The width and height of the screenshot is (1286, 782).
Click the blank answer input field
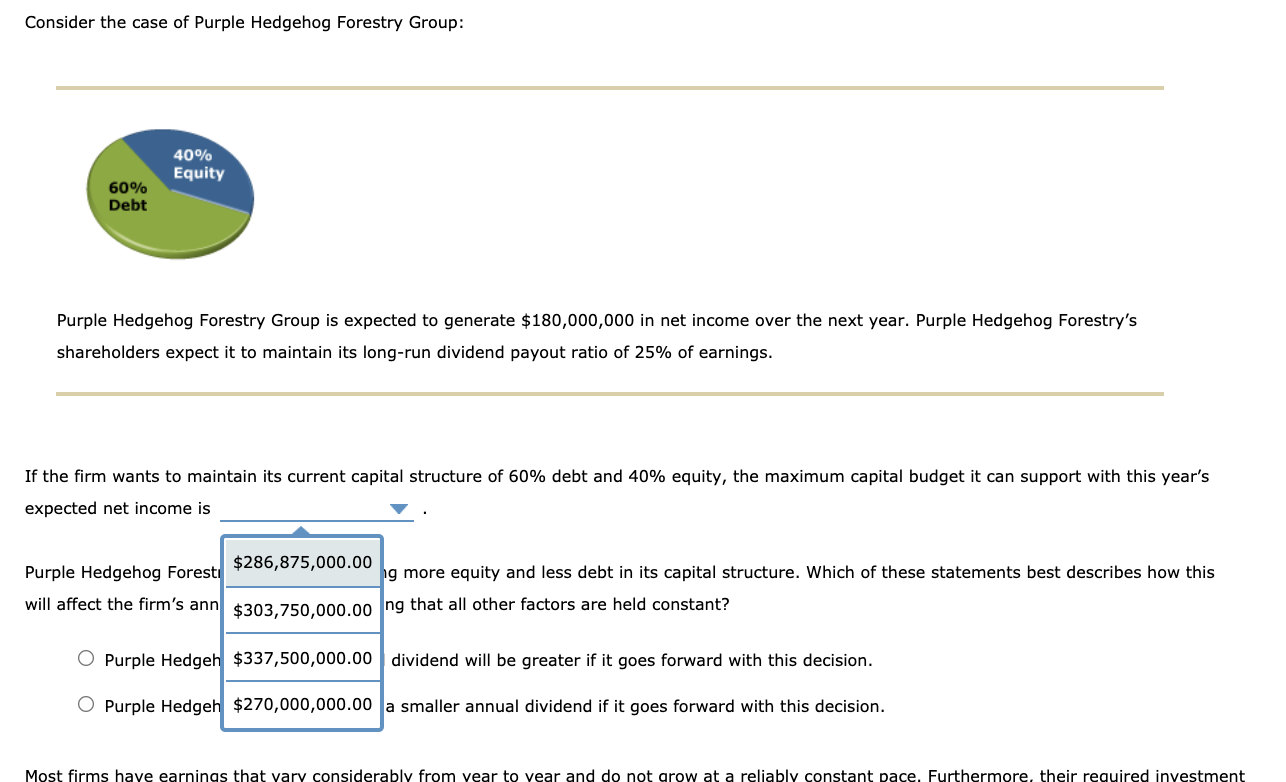(x=300, y=509)
